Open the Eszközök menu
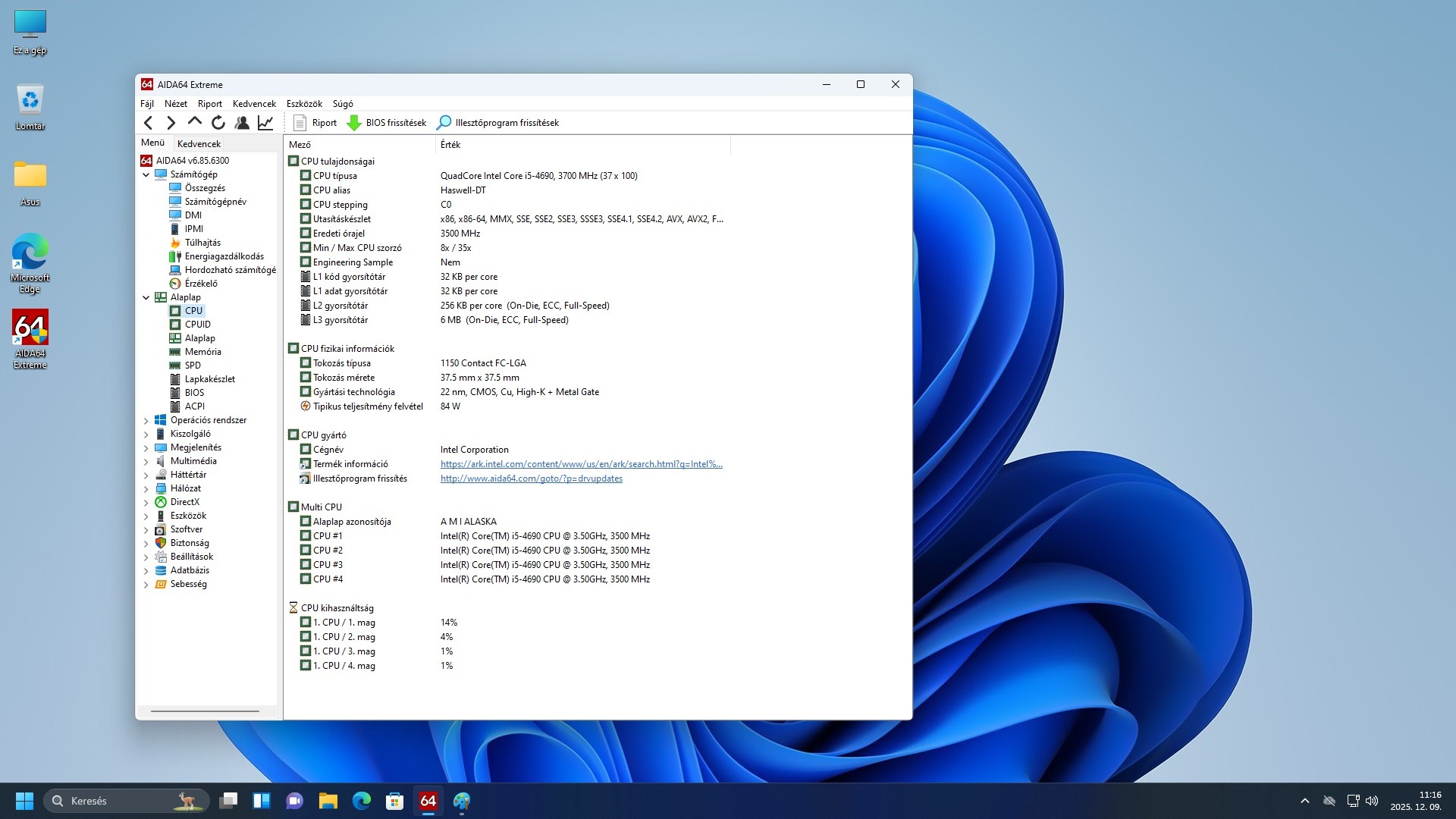 304,104
